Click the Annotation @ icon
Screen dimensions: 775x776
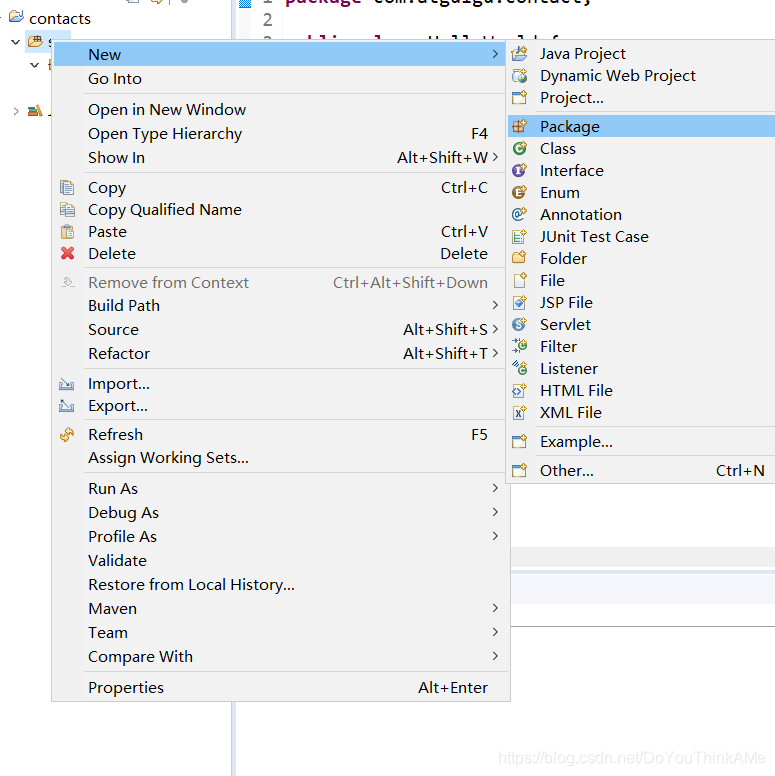519,214
